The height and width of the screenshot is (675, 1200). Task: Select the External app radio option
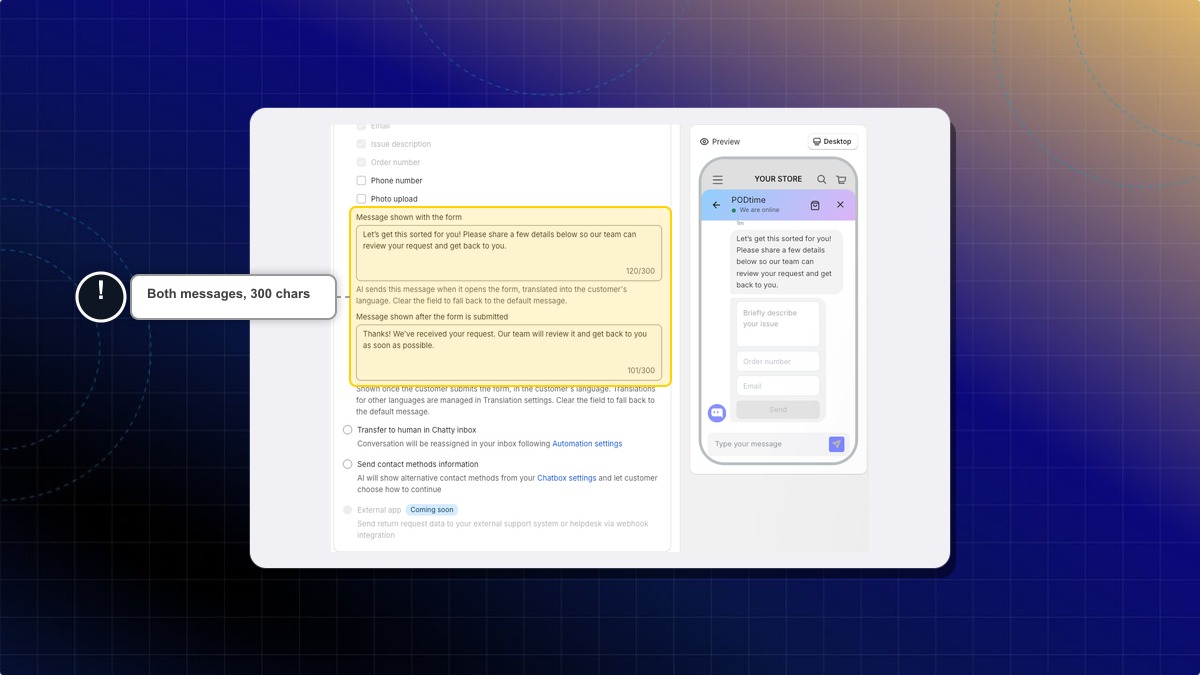tap(348, 510)
